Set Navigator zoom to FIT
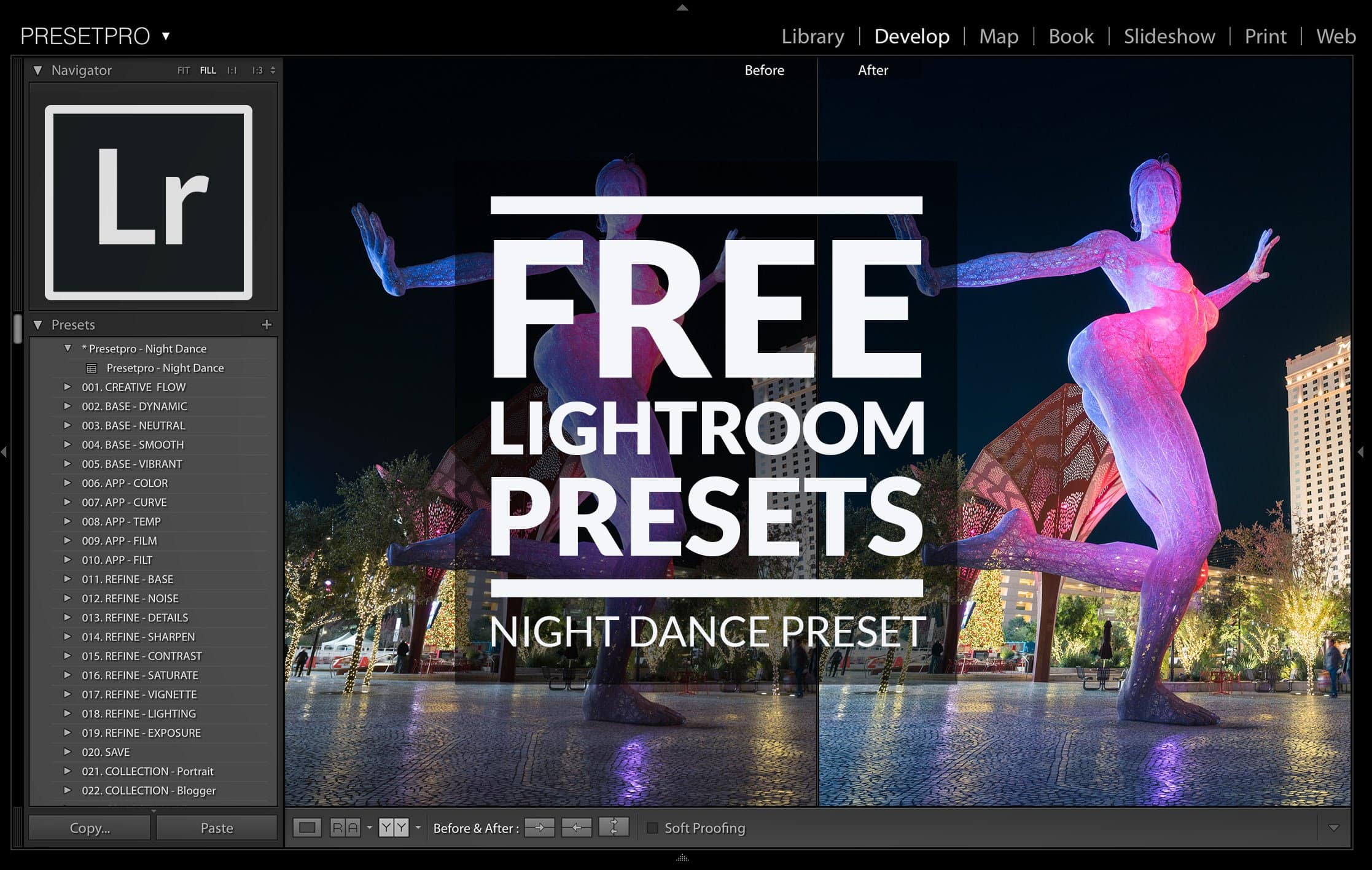This screenshot has width=1372, height=870. click(x=183, y=71)
